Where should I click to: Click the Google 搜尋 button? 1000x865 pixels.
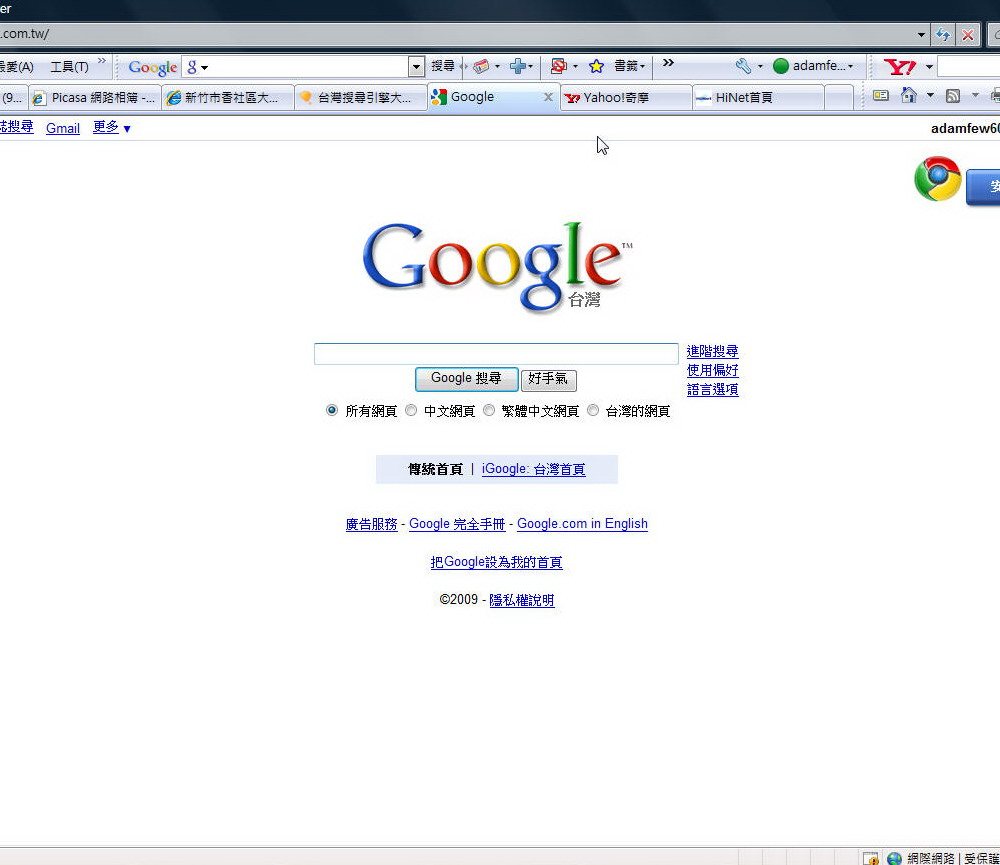coord(466,379)
